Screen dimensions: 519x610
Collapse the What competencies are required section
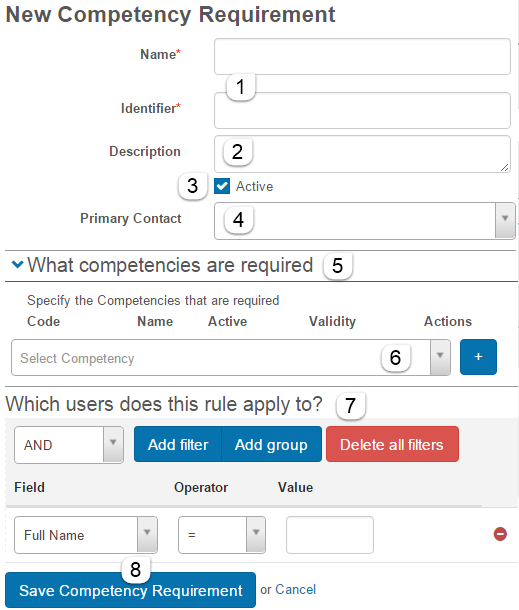[x=18, y=265]
